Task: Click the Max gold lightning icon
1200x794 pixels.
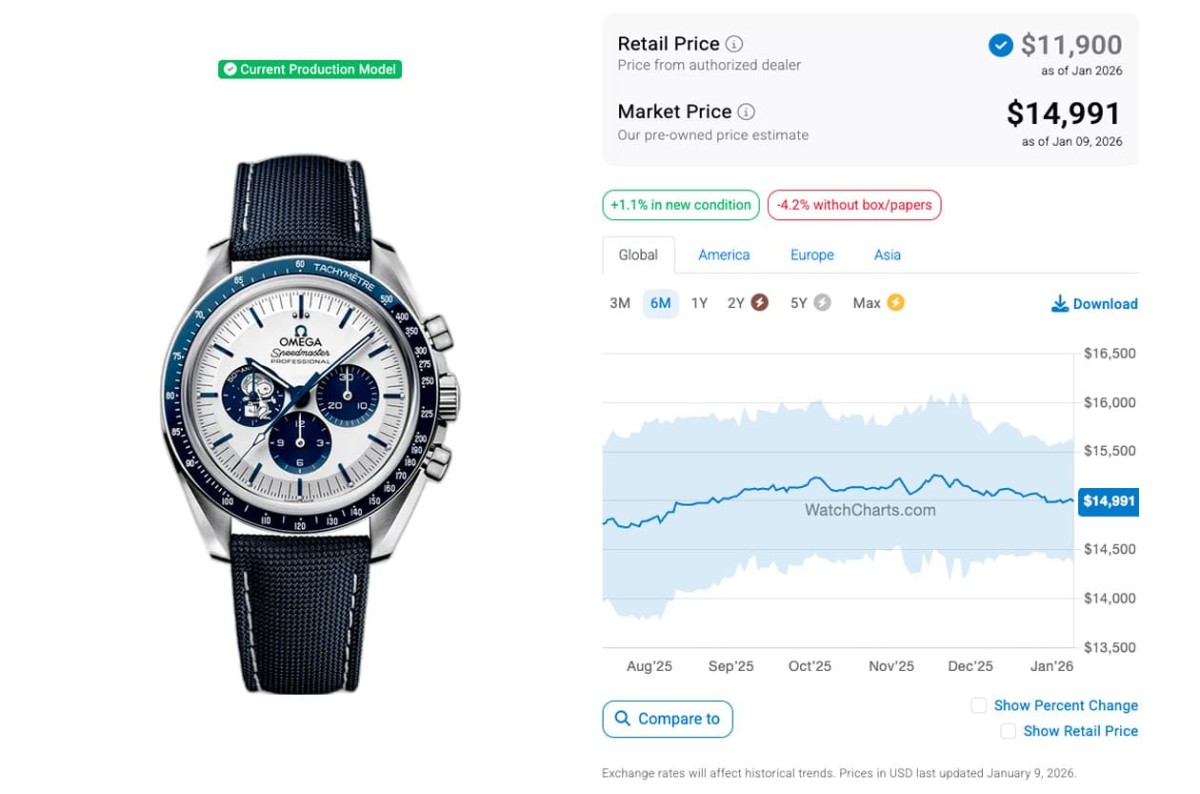Action: pyautogui.click(x=895, y=302)
